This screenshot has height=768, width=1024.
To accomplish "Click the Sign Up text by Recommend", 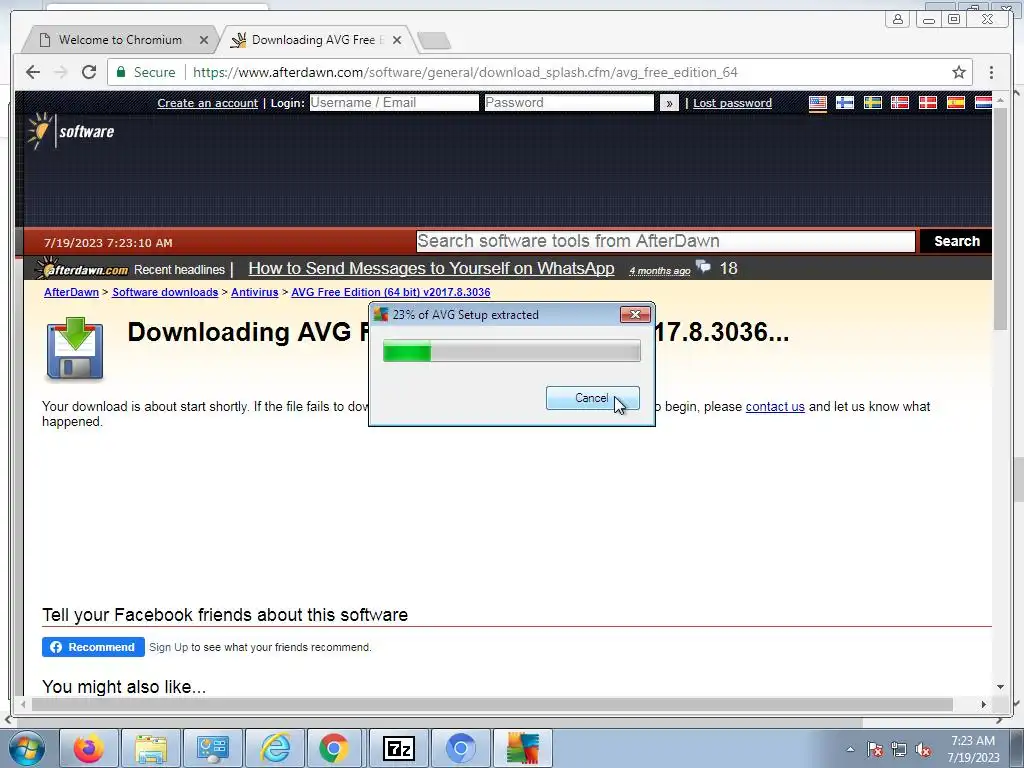I will tap(168, 647).
